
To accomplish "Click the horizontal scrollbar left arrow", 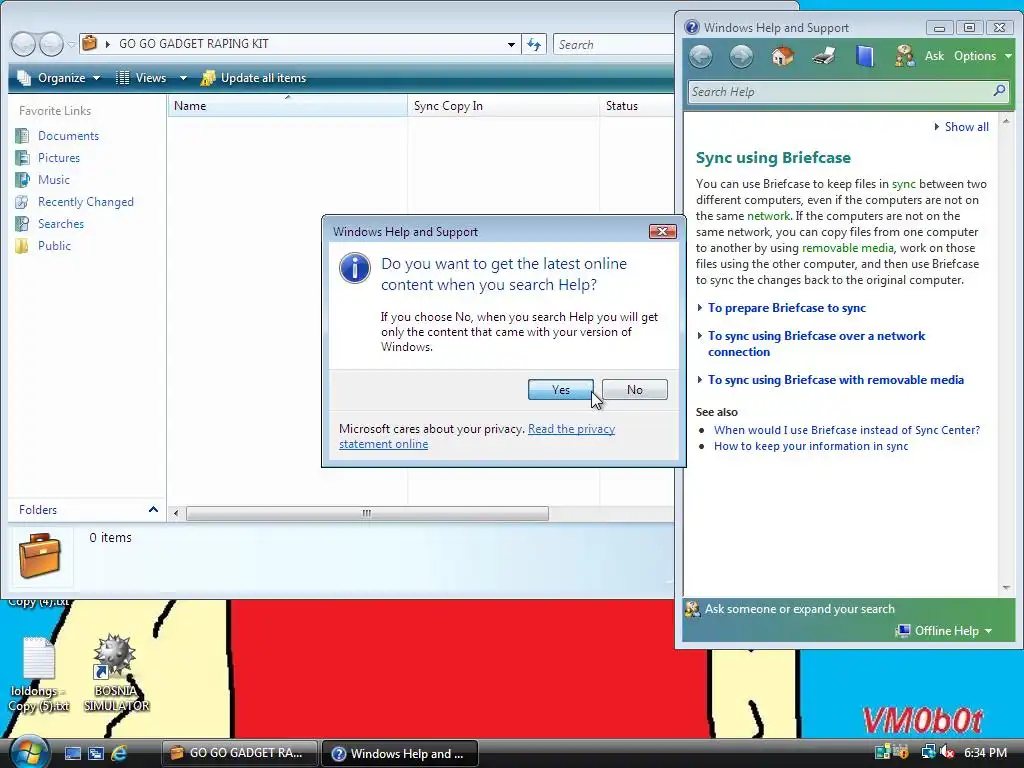I will tap(176, 513).
